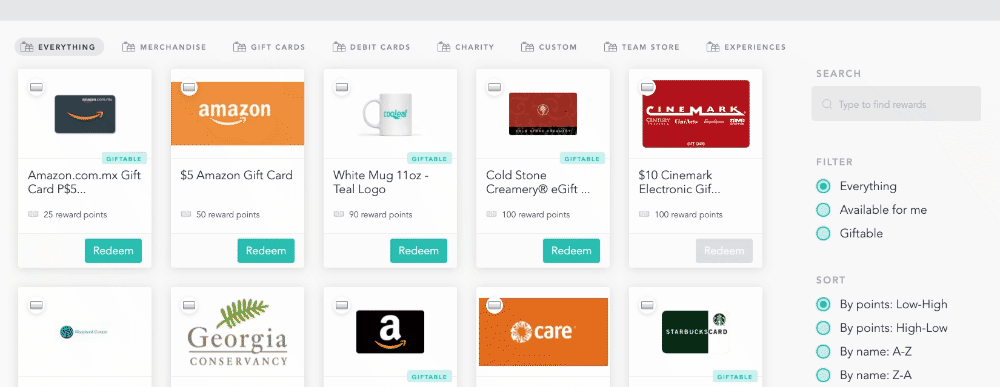
Task: Click the gift icon beside Merchandise tab
Action: [x=128, y=47]
